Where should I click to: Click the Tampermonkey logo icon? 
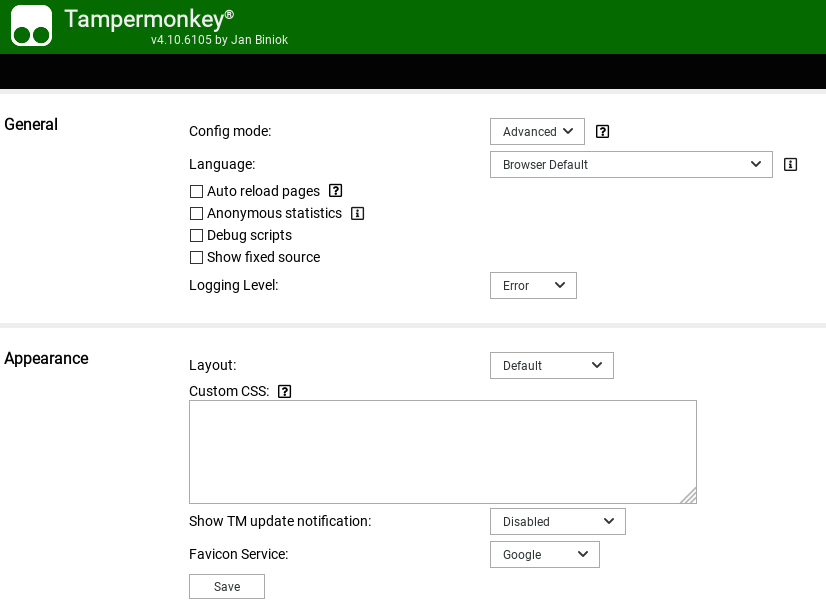pos(32,26)
